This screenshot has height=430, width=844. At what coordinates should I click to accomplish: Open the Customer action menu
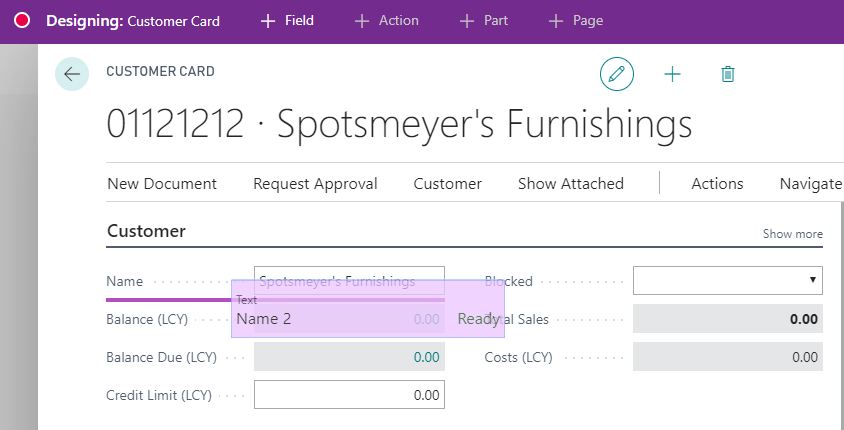(447, 184)
